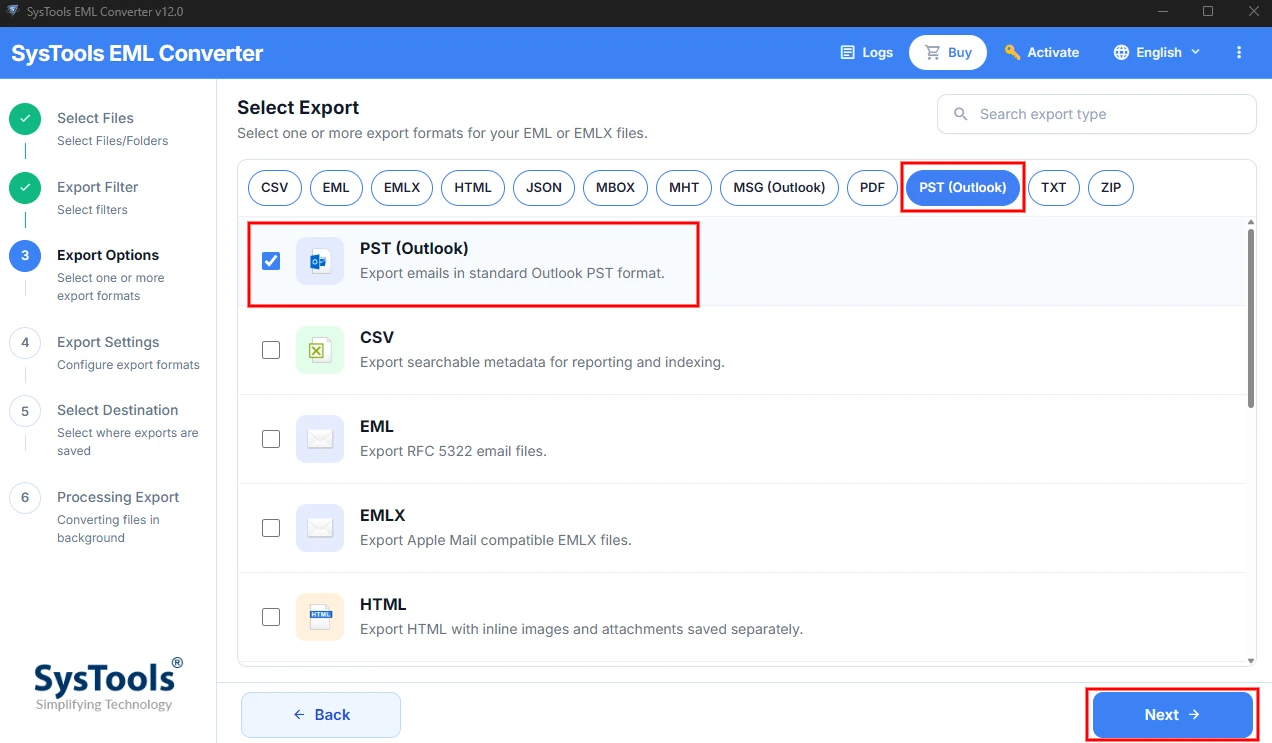Tick the EMLX export checkbox
The width and height of the screenshot is (1272, 743).
(271, 528)
